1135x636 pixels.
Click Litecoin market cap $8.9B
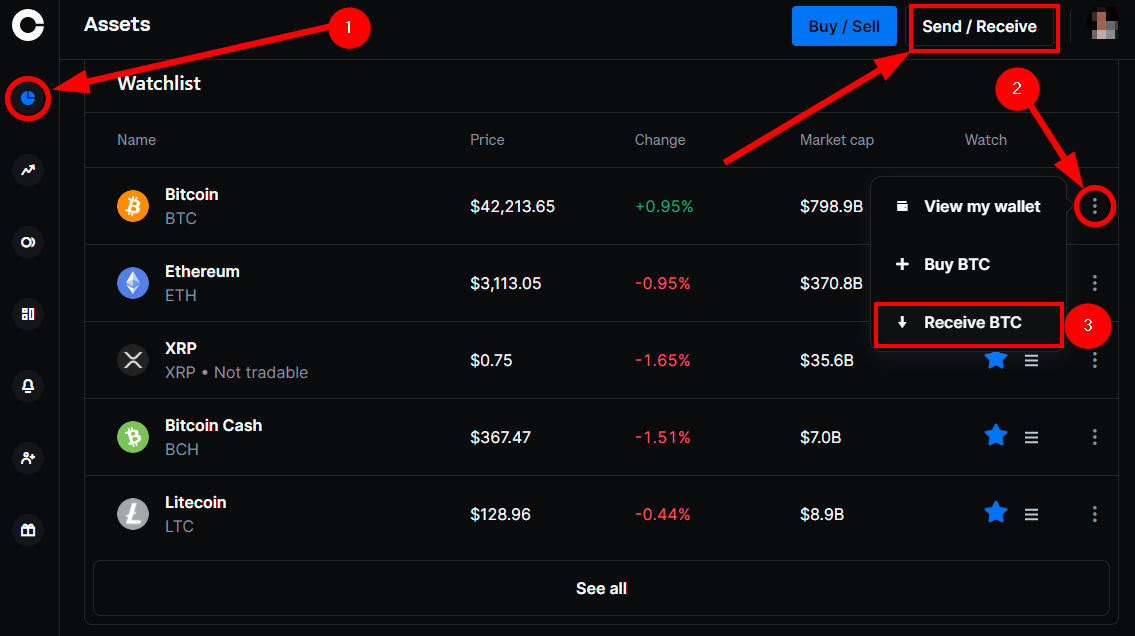[822, 514]
